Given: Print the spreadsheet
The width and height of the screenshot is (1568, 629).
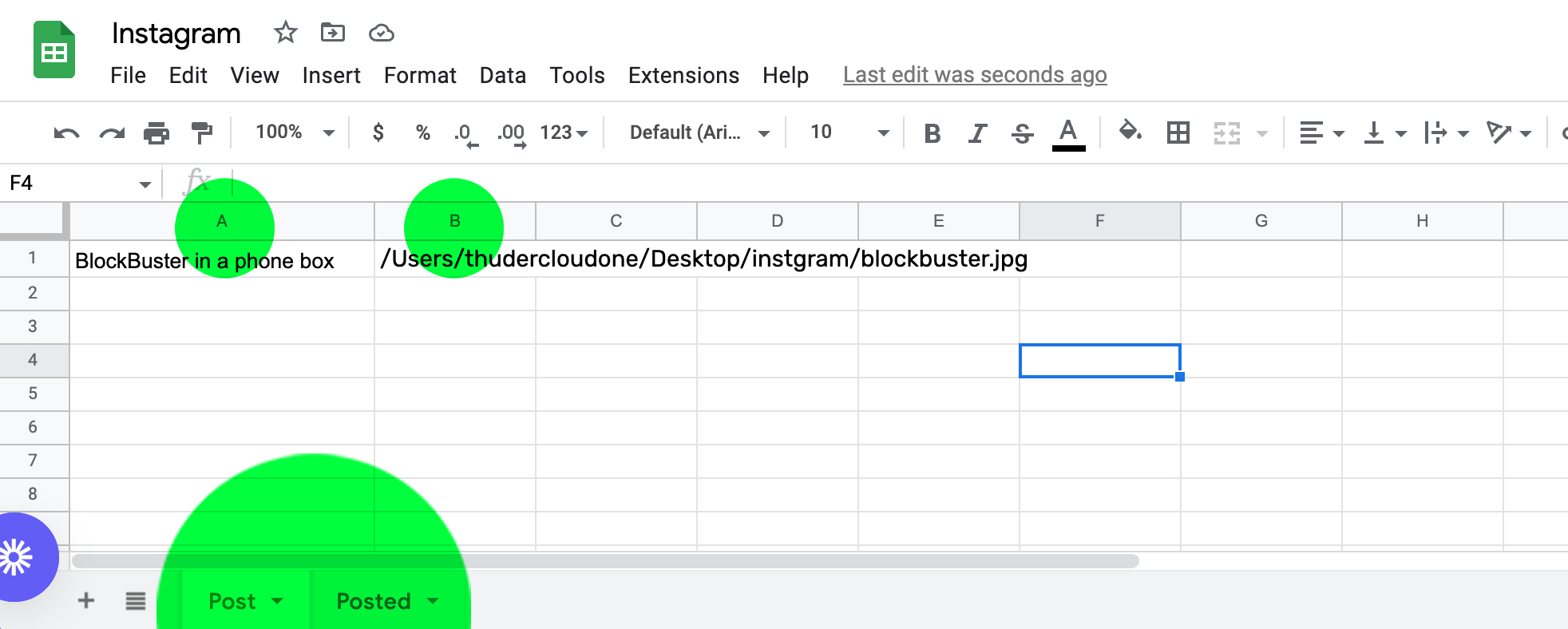Looking at the screenshot, I should 156,133.
